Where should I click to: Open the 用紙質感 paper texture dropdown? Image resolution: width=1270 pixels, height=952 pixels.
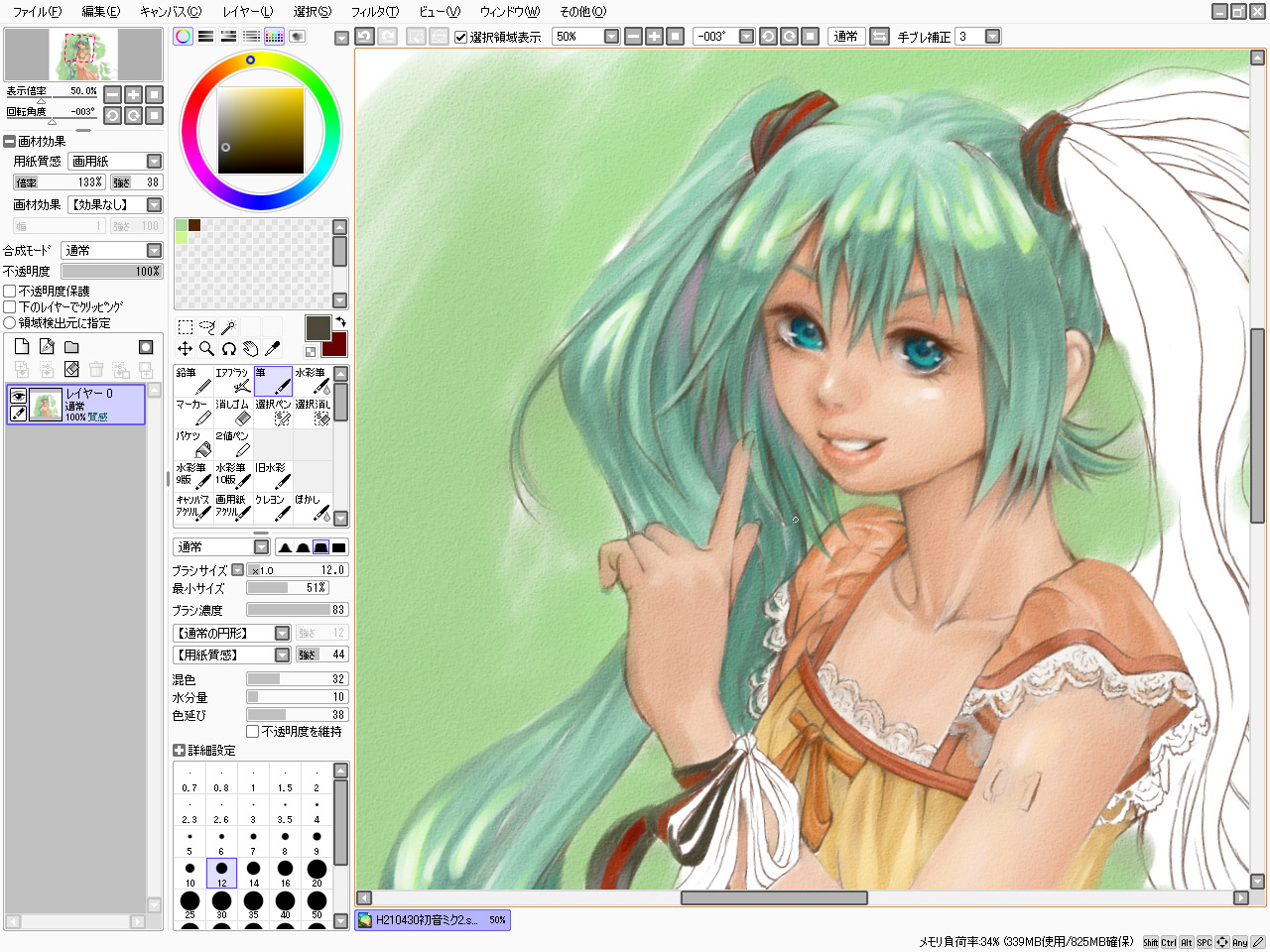point(154,161)
